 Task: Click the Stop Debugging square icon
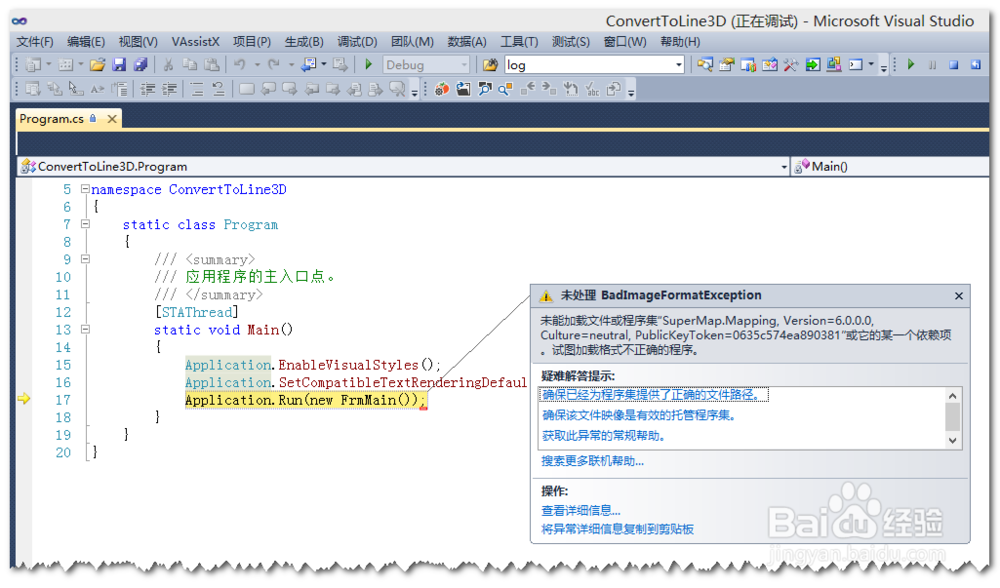pyautogui.click(x=953, y=65)
